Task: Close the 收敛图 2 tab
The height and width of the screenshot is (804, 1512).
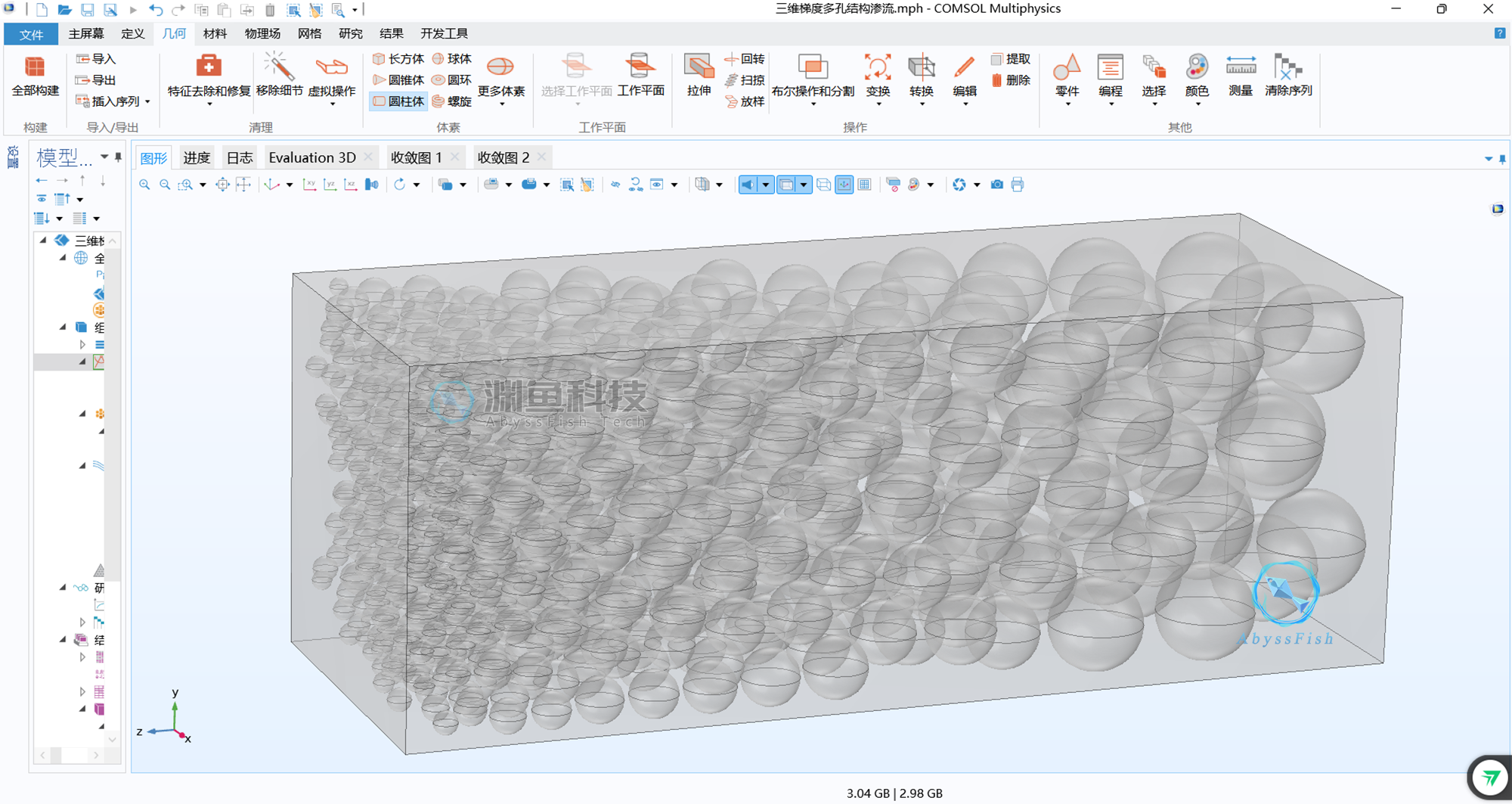Action: click(x=541, y=157)
